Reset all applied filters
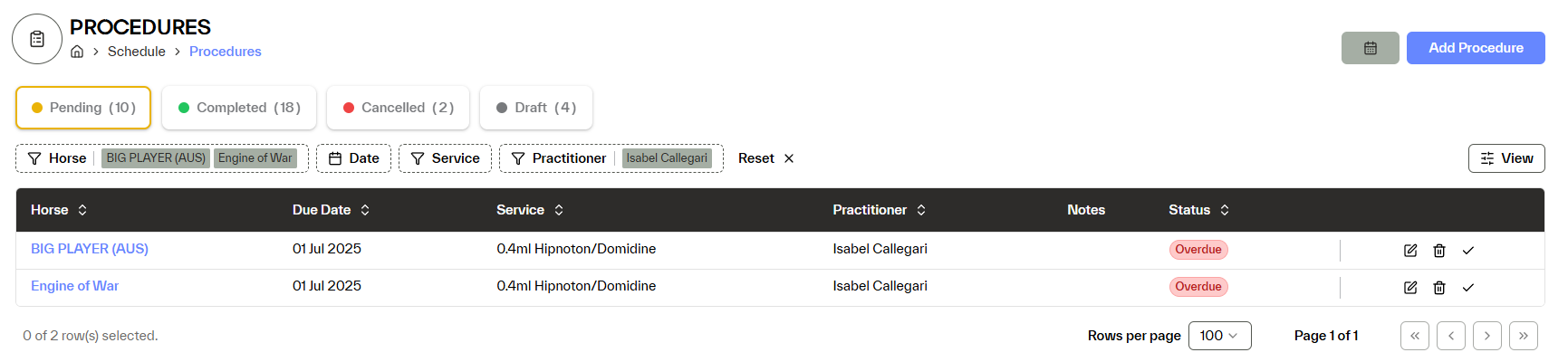Image resolution: width=1568 pixels, height=362 pixels. [x=765, y=158]
